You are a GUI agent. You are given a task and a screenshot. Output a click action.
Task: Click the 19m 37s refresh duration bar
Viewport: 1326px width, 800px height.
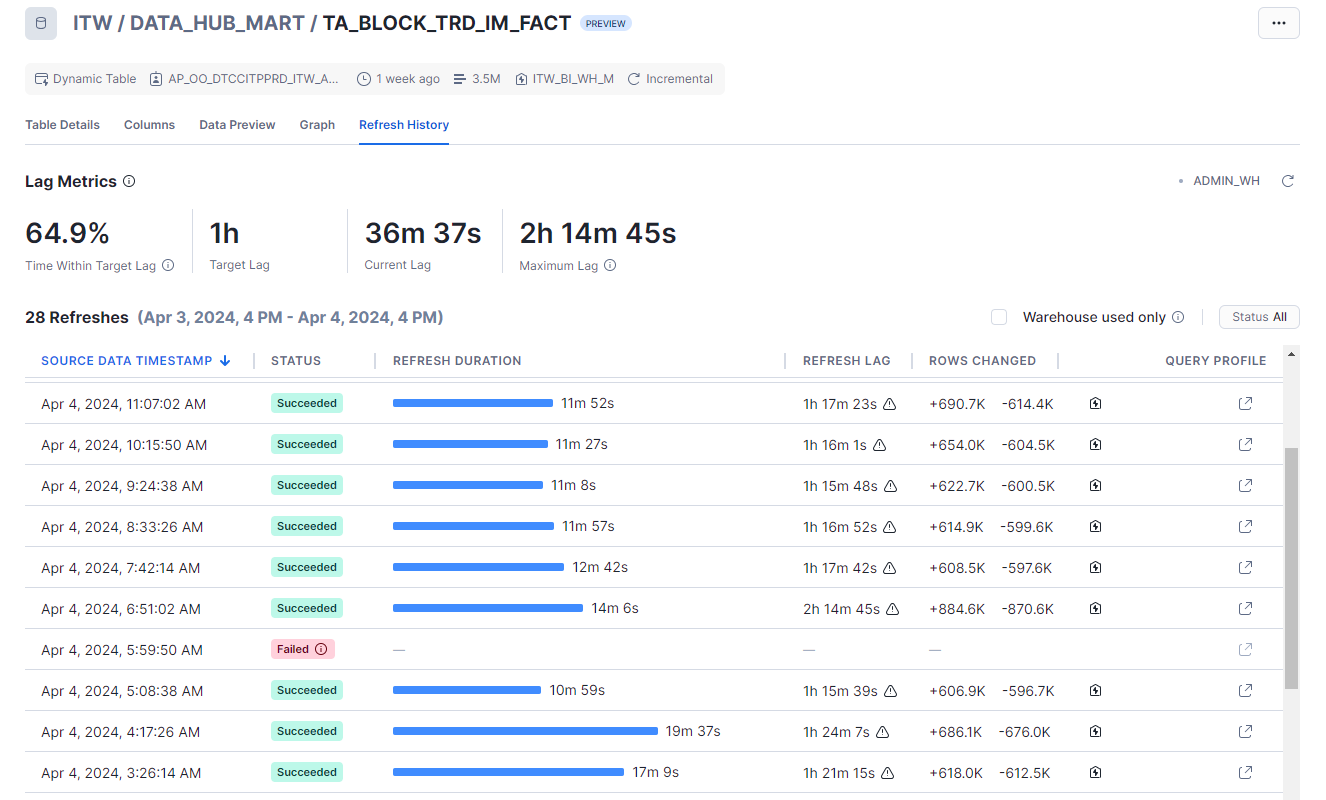click(525, 731)
